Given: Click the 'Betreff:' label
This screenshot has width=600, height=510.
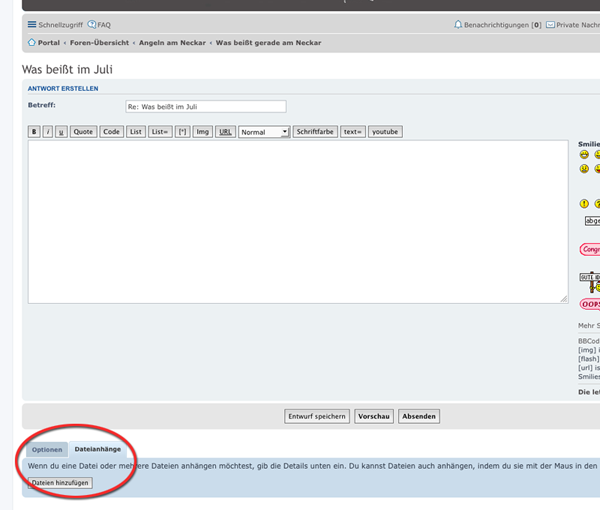Looking at the screenshot, I should coord(42,105).
